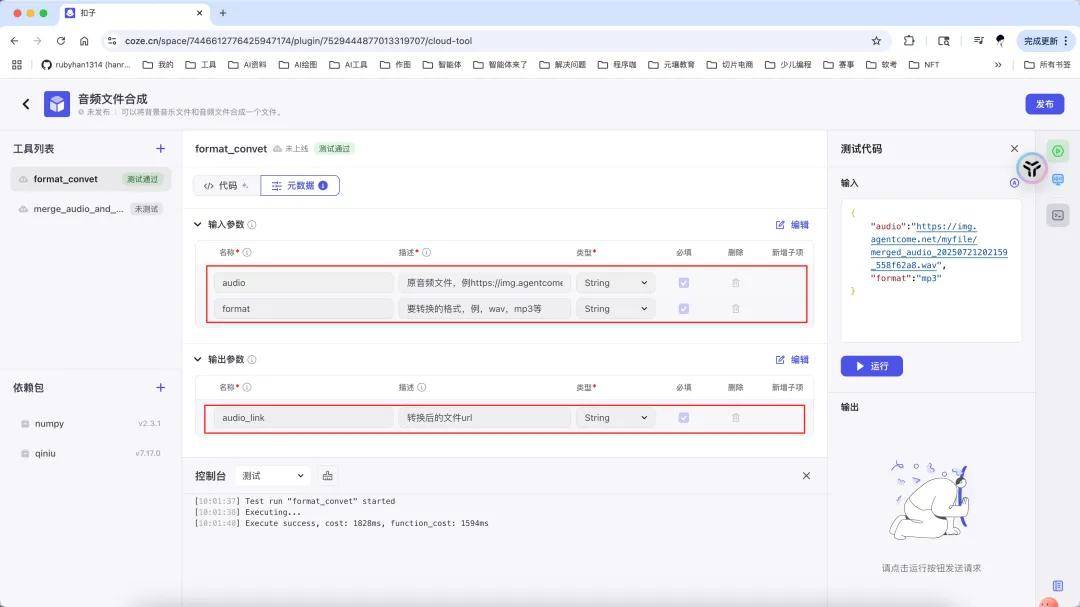The height and width of the screenshot is (607, 1080).
Task: Click the 运行 button
Action: coord(871,366)
